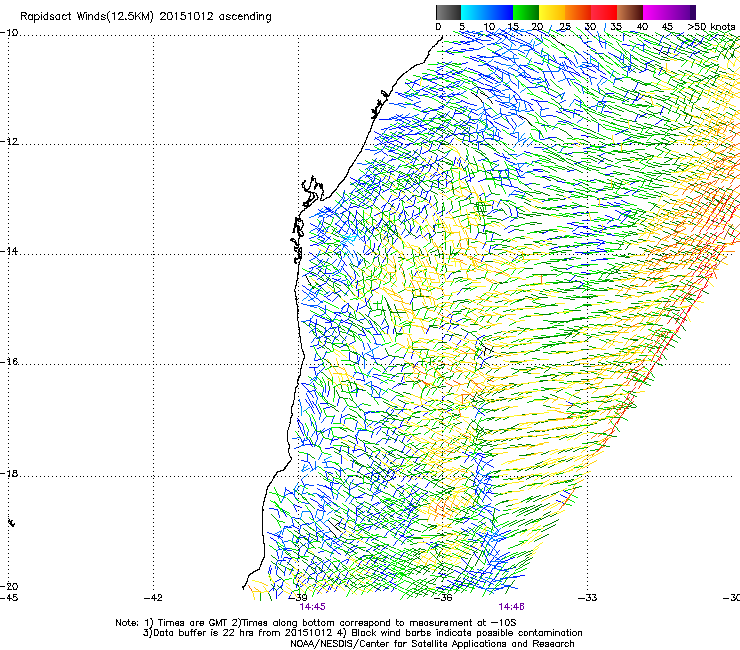Click the gray 0-5 knots color segment
The image size is (740, 650).
click(x=448, y=12)
